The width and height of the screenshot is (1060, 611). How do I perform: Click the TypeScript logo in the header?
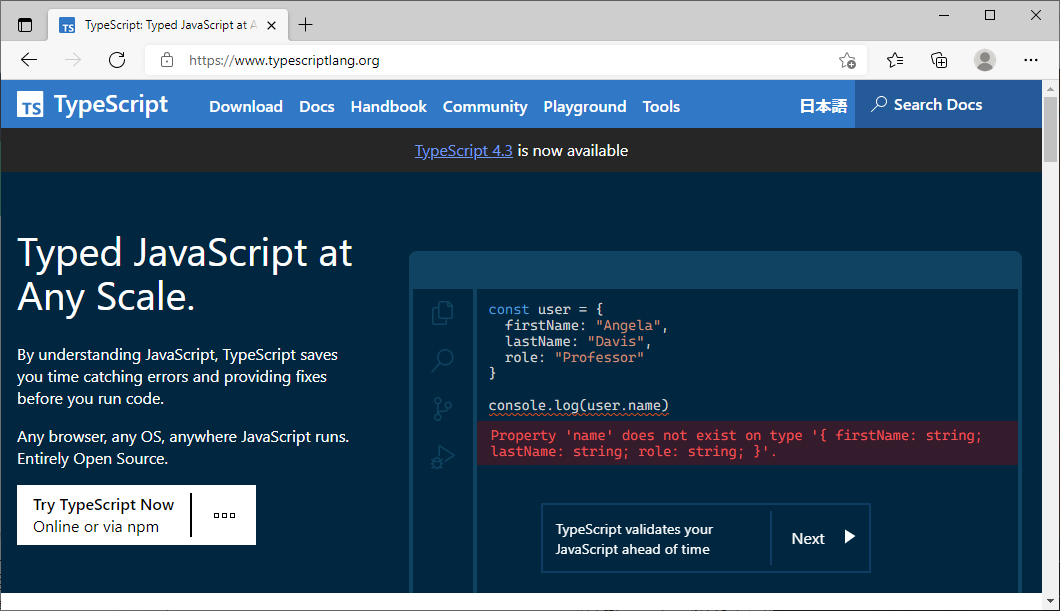(x=93, y=105)
